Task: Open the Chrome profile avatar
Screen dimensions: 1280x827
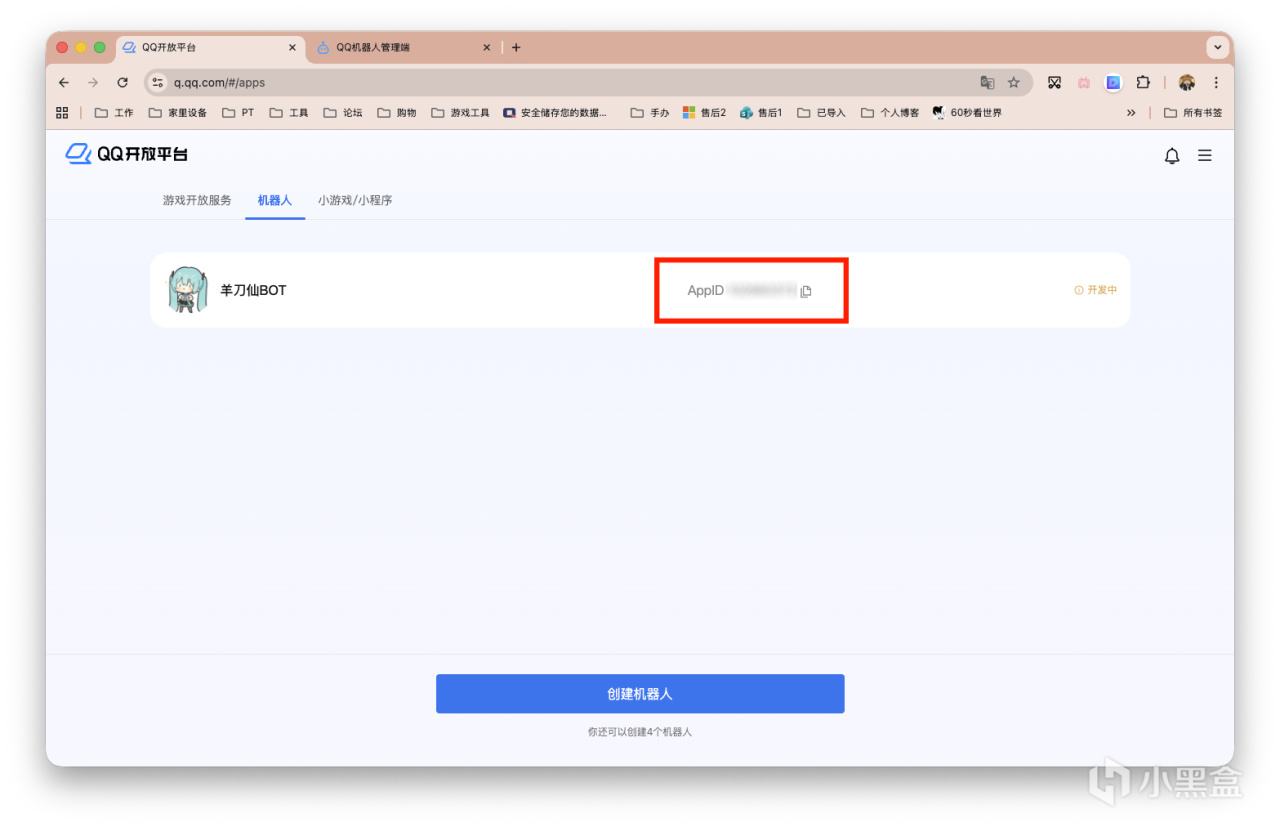Action: pos(1187,83)
